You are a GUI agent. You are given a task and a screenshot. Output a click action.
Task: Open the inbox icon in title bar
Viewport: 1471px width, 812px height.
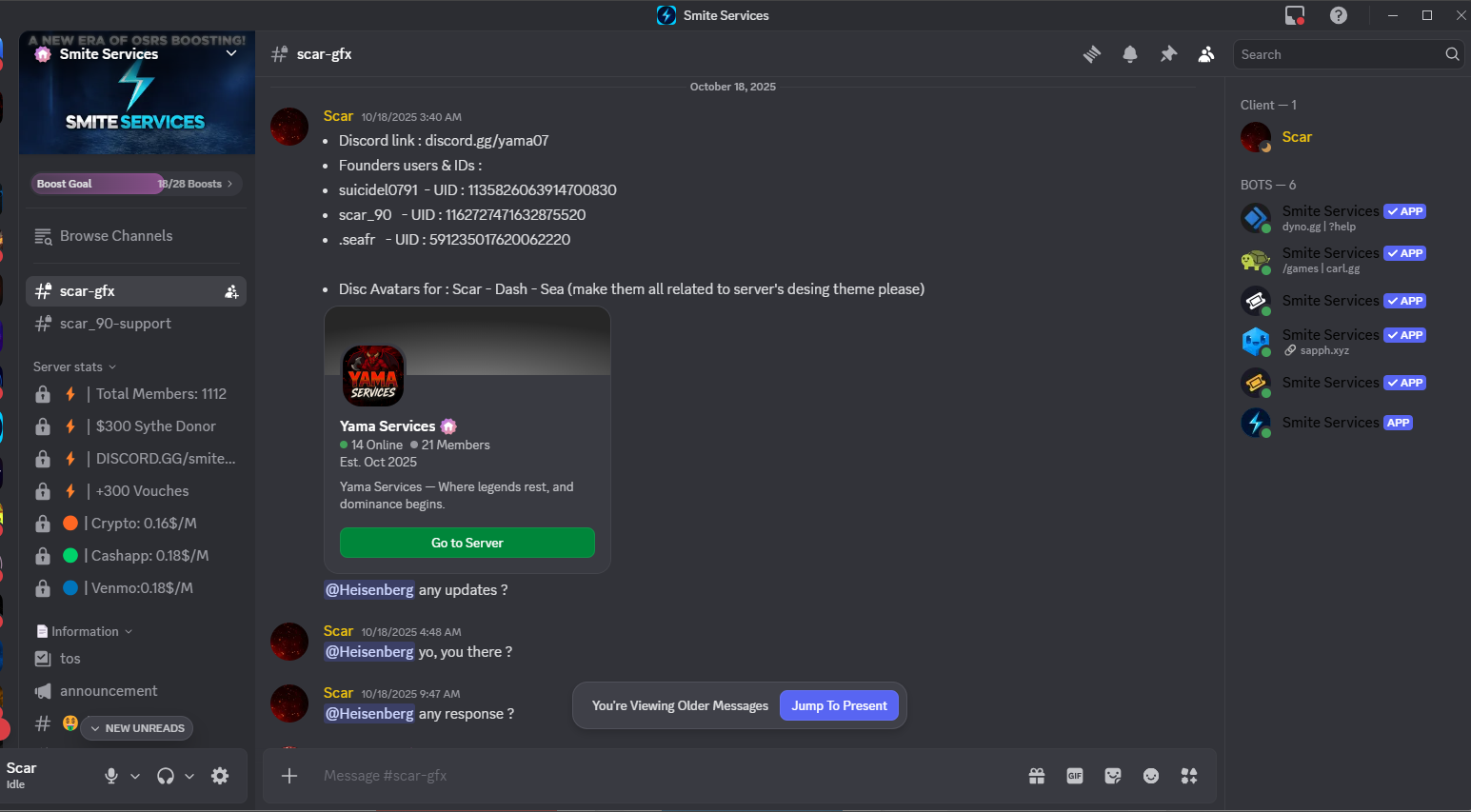point(1295,15)
